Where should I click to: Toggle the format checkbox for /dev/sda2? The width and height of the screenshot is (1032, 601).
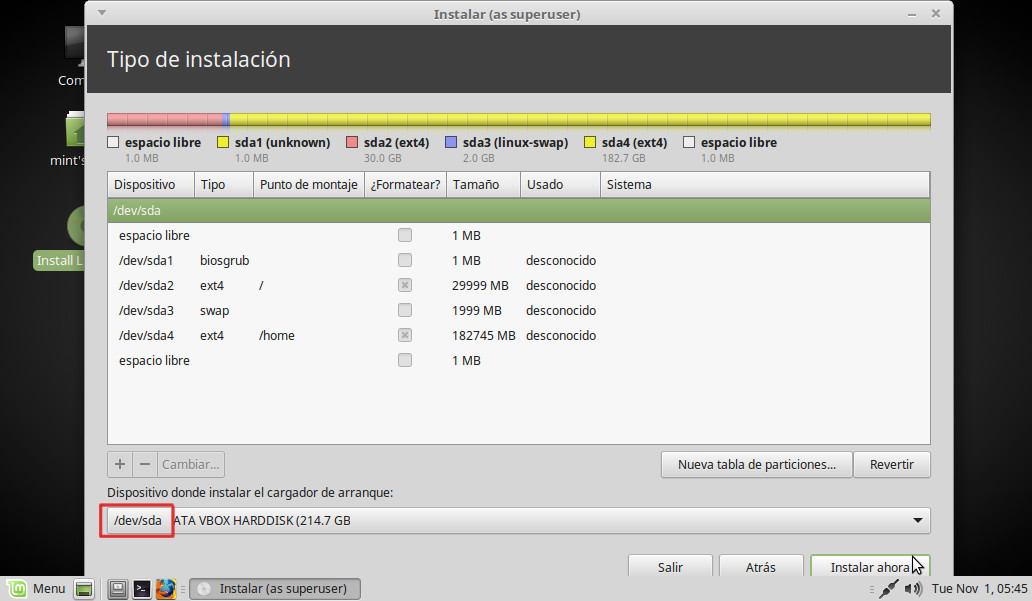pos(404,285)
